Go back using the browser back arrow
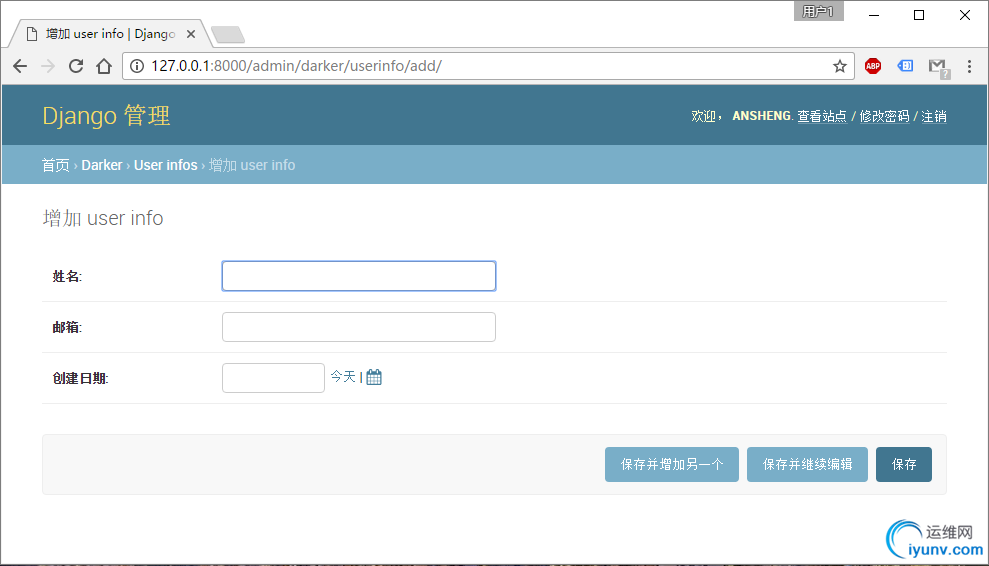989x566 pixels. [x=20, y=66]
